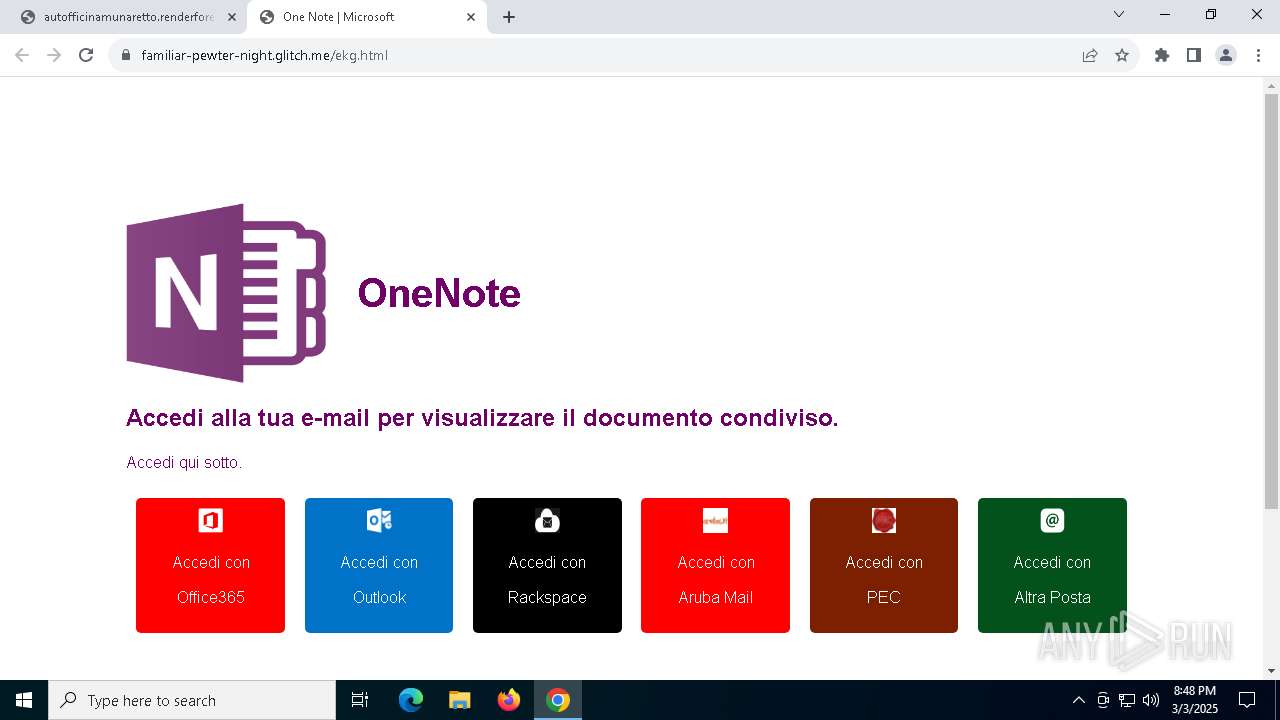This screenshot has width=1280, height=720.
Task: Reload the page
Action: tap(86, 55)
